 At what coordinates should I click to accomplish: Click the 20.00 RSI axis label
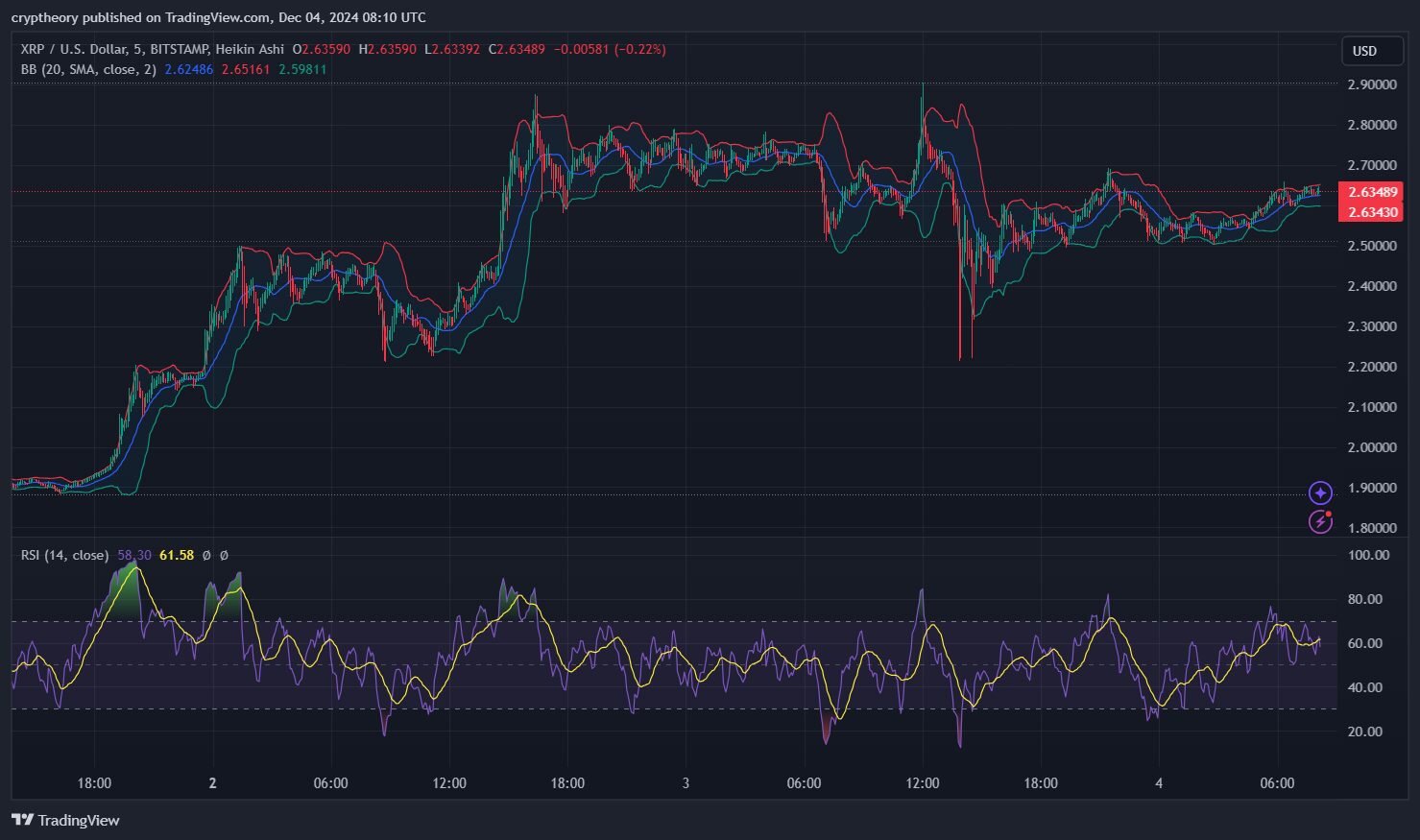1365,732
